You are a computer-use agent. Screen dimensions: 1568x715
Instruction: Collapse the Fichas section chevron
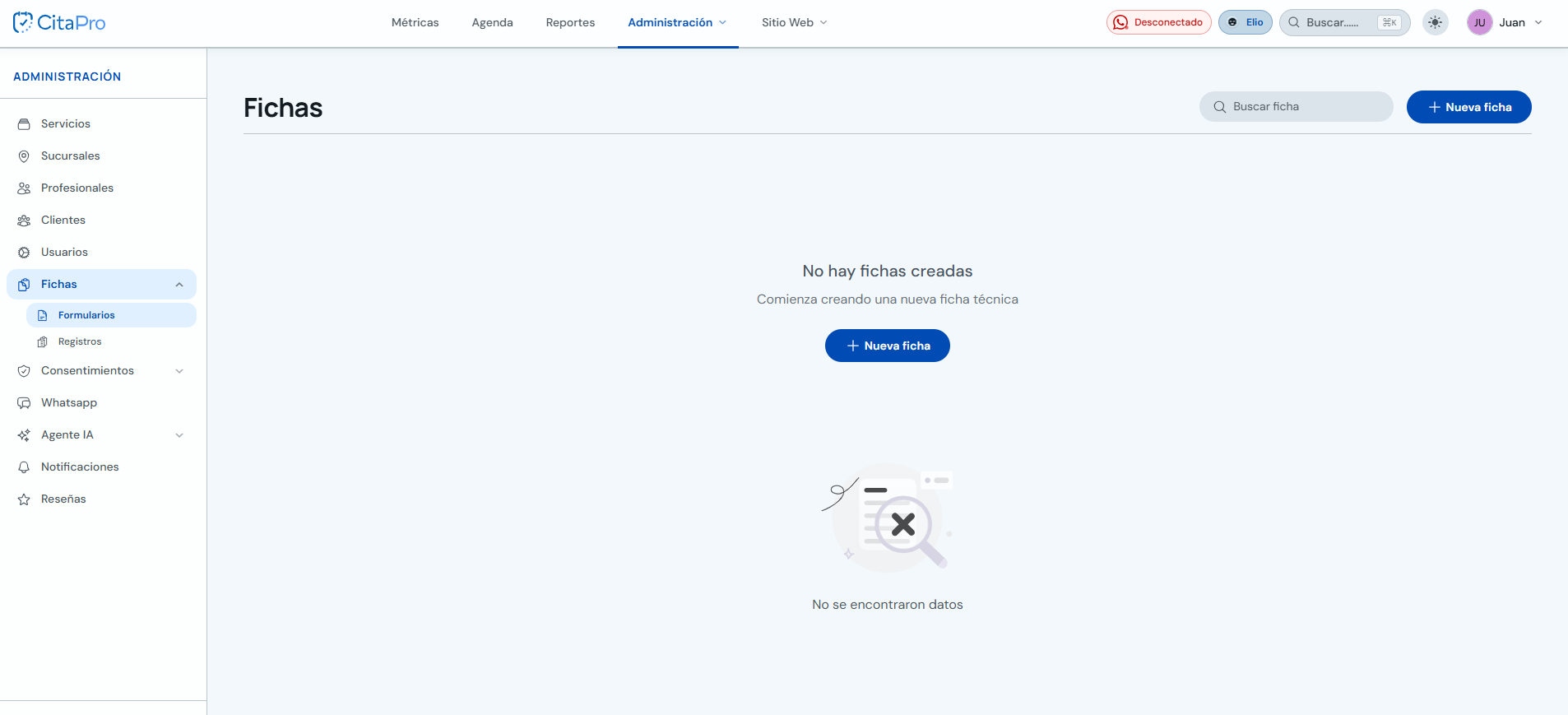pos(179,285)
